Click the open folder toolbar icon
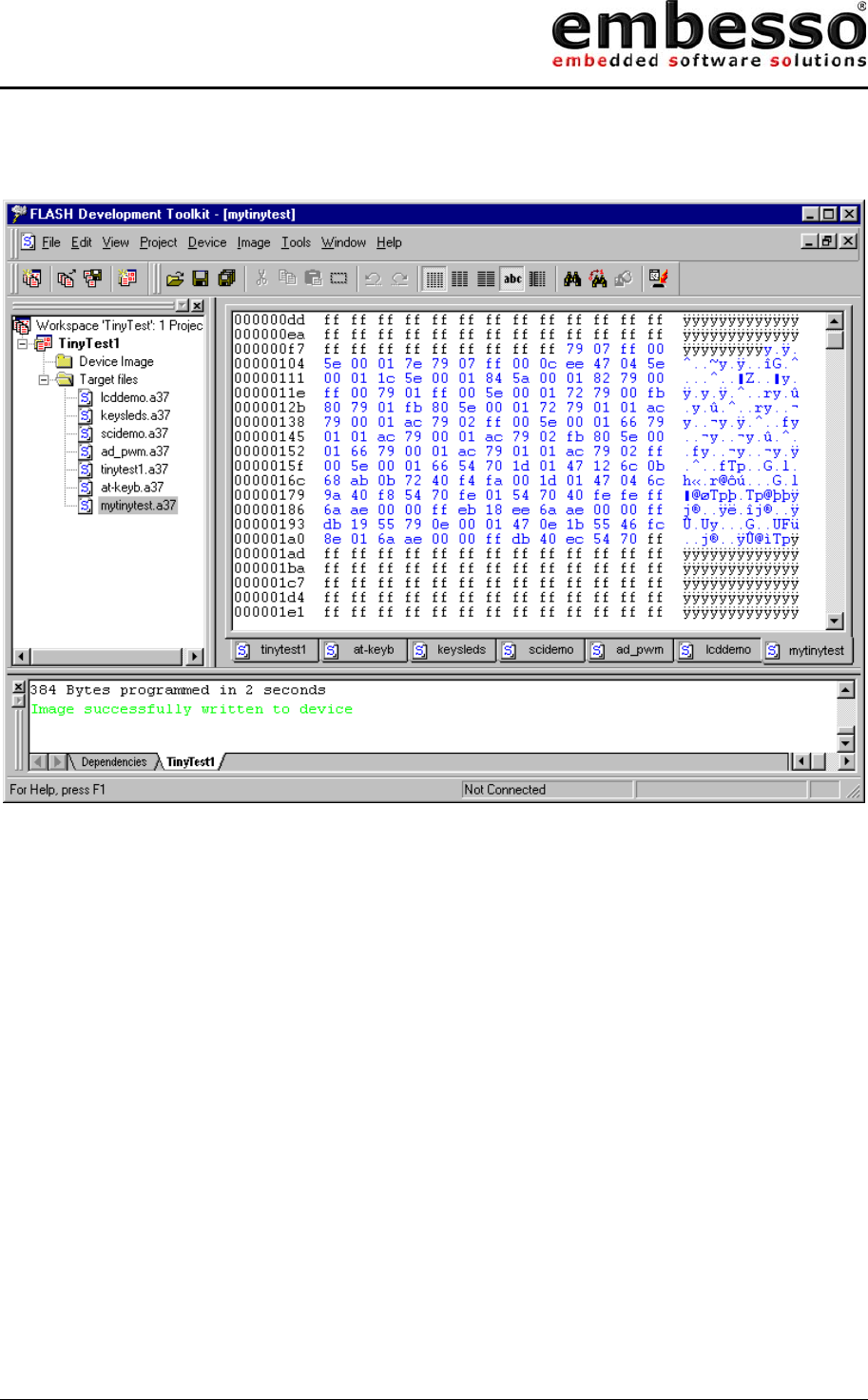Viewport: 868px width, 1400px height. [175, 278]
